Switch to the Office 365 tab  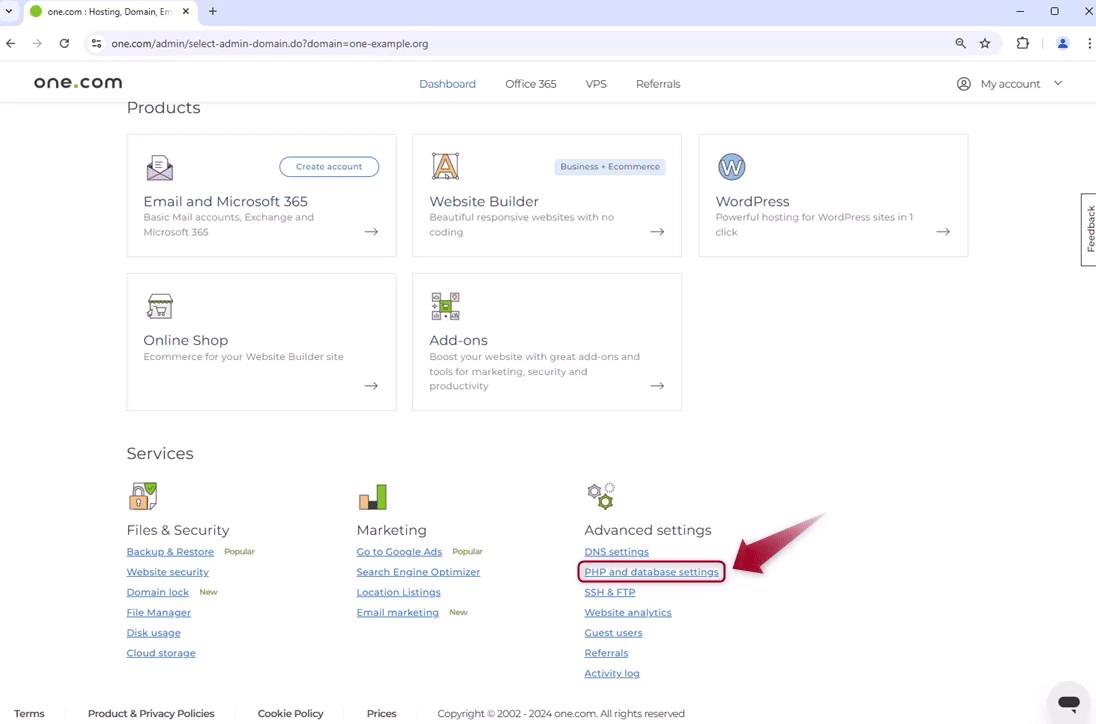[x=530, y=84]
